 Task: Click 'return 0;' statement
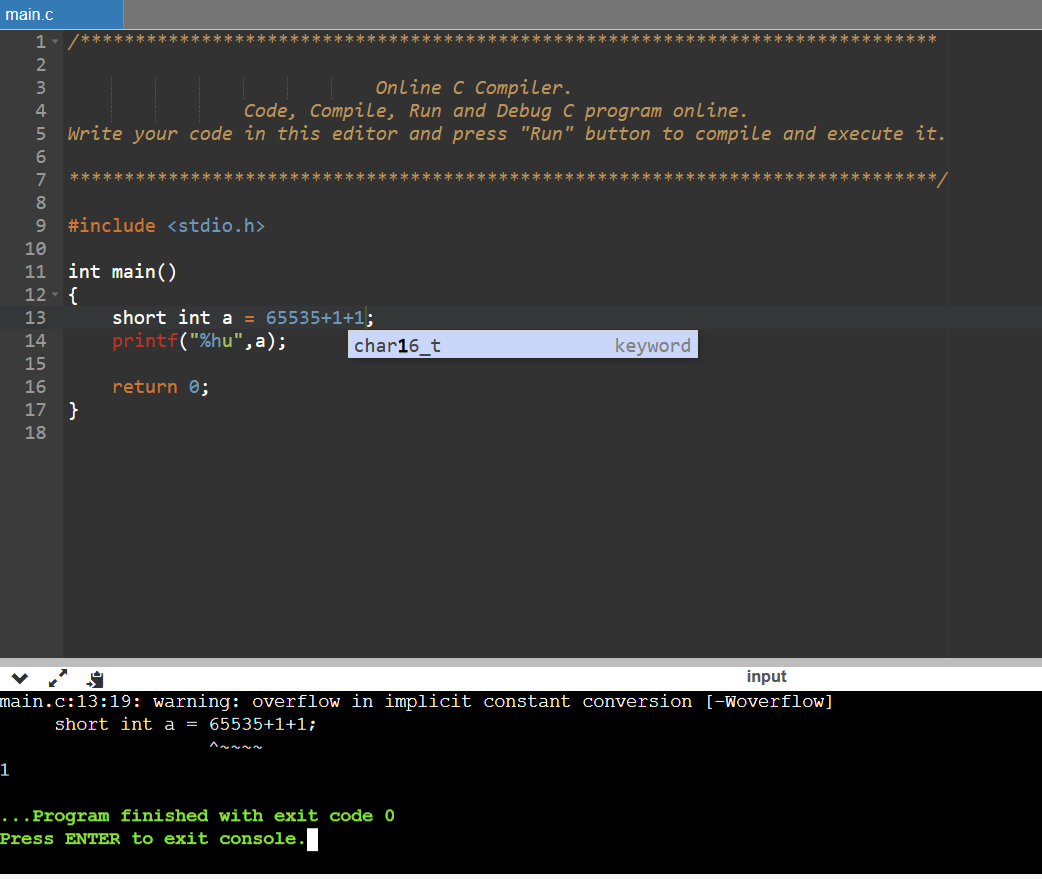pos(160,387)
